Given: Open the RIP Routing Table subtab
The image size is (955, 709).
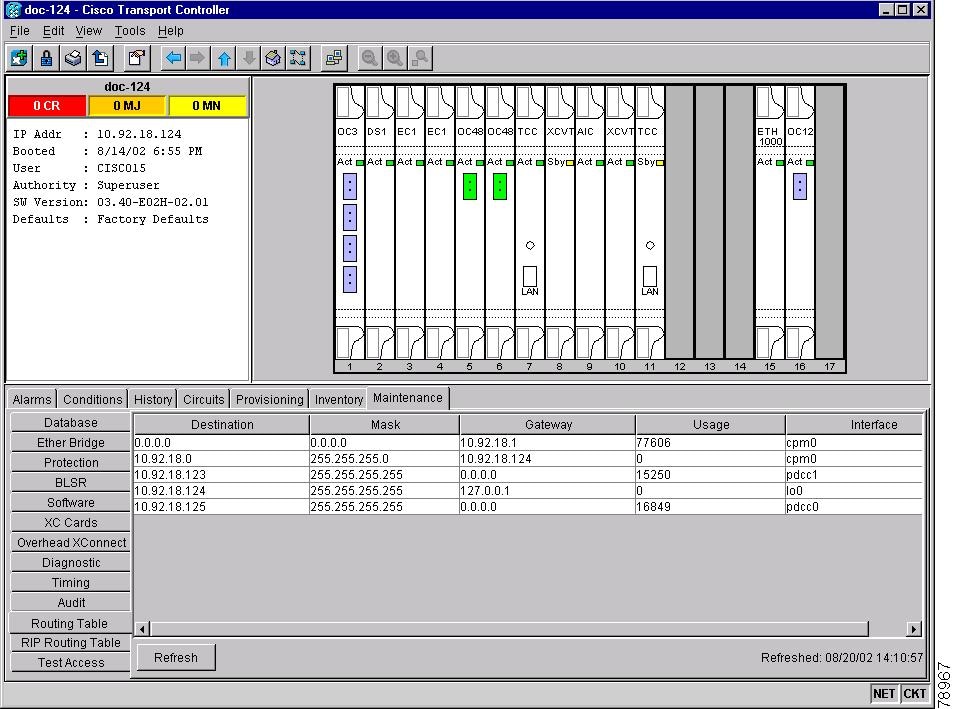Looking at the screenshot, I should [71, 643].
